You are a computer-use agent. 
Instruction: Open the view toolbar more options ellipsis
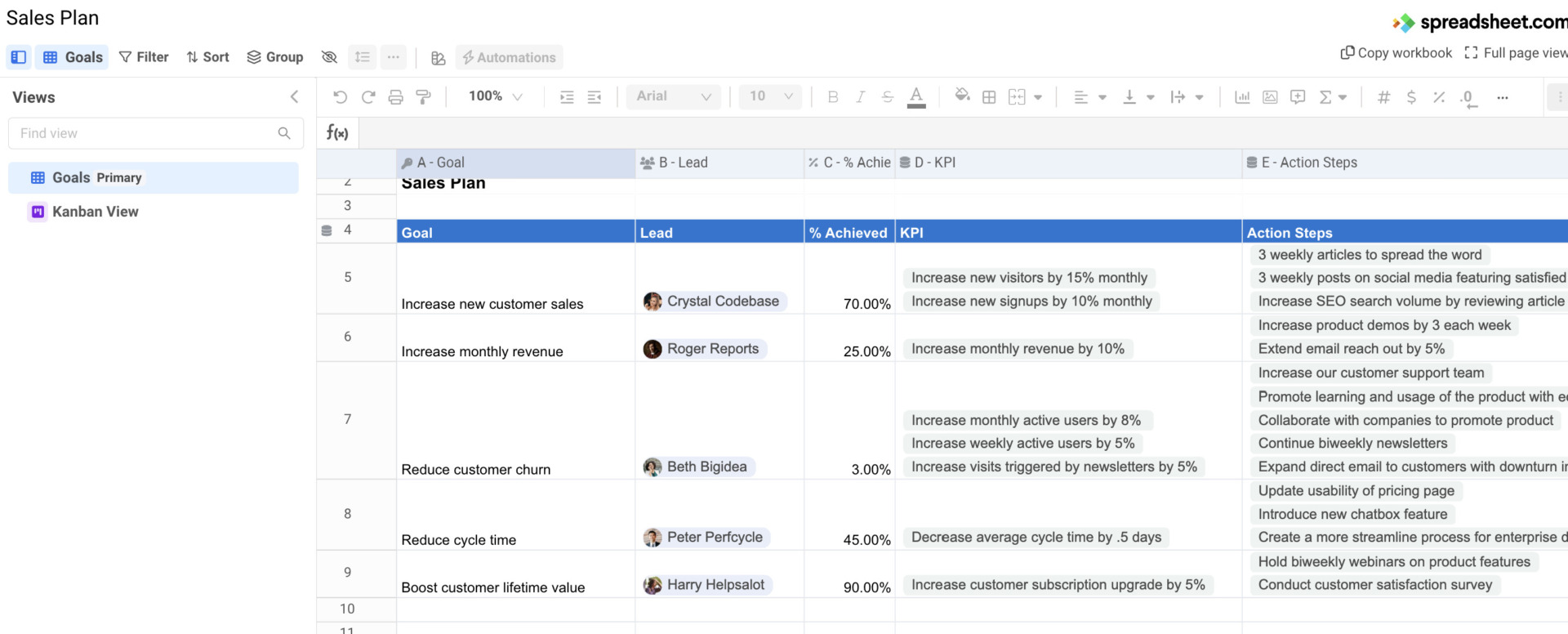(393, 57)
